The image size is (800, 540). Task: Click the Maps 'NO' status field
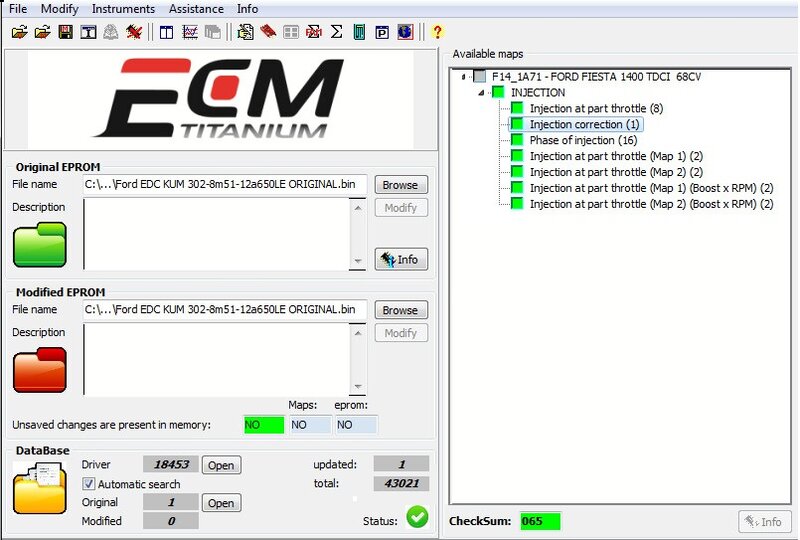point(310,425)
